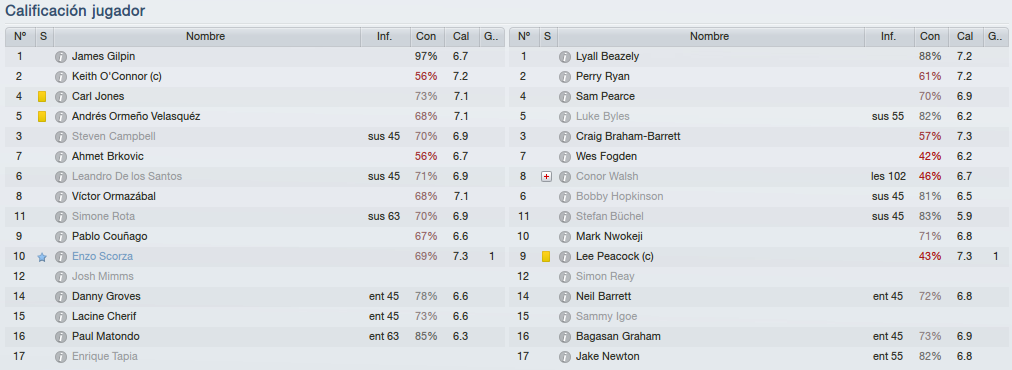Viewport: 1012px width, 370px height.
Task: Open info icon next to Jake Newton
Action: click(565, 357)
